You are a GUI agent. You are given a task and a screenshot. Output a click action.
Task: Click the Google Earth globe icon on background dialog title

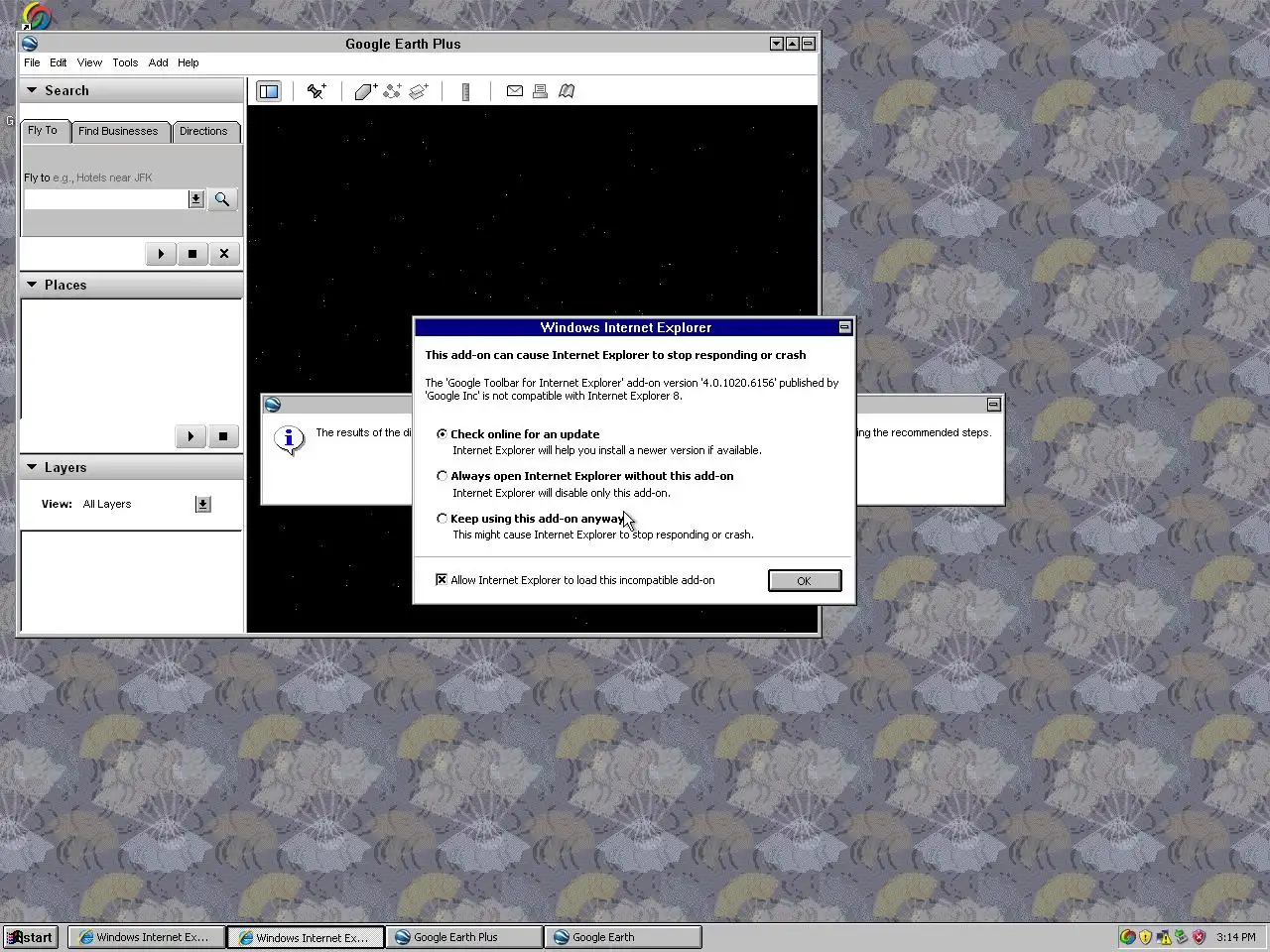click(273, 405)
